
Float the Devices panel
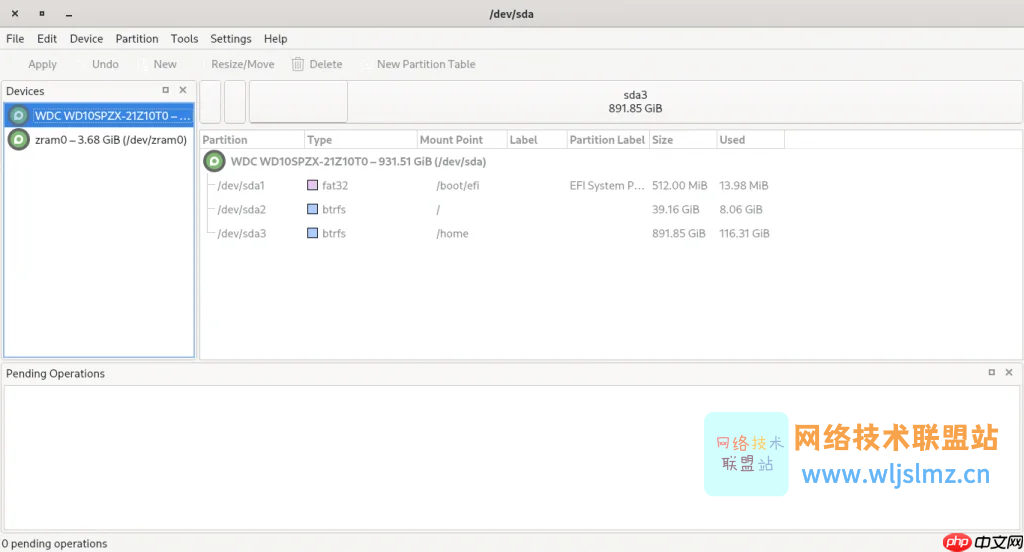(x=165, y=90)
